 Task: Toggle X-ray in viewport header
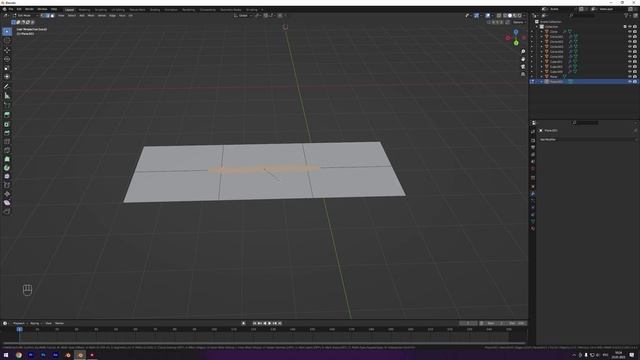click(498, 16)
